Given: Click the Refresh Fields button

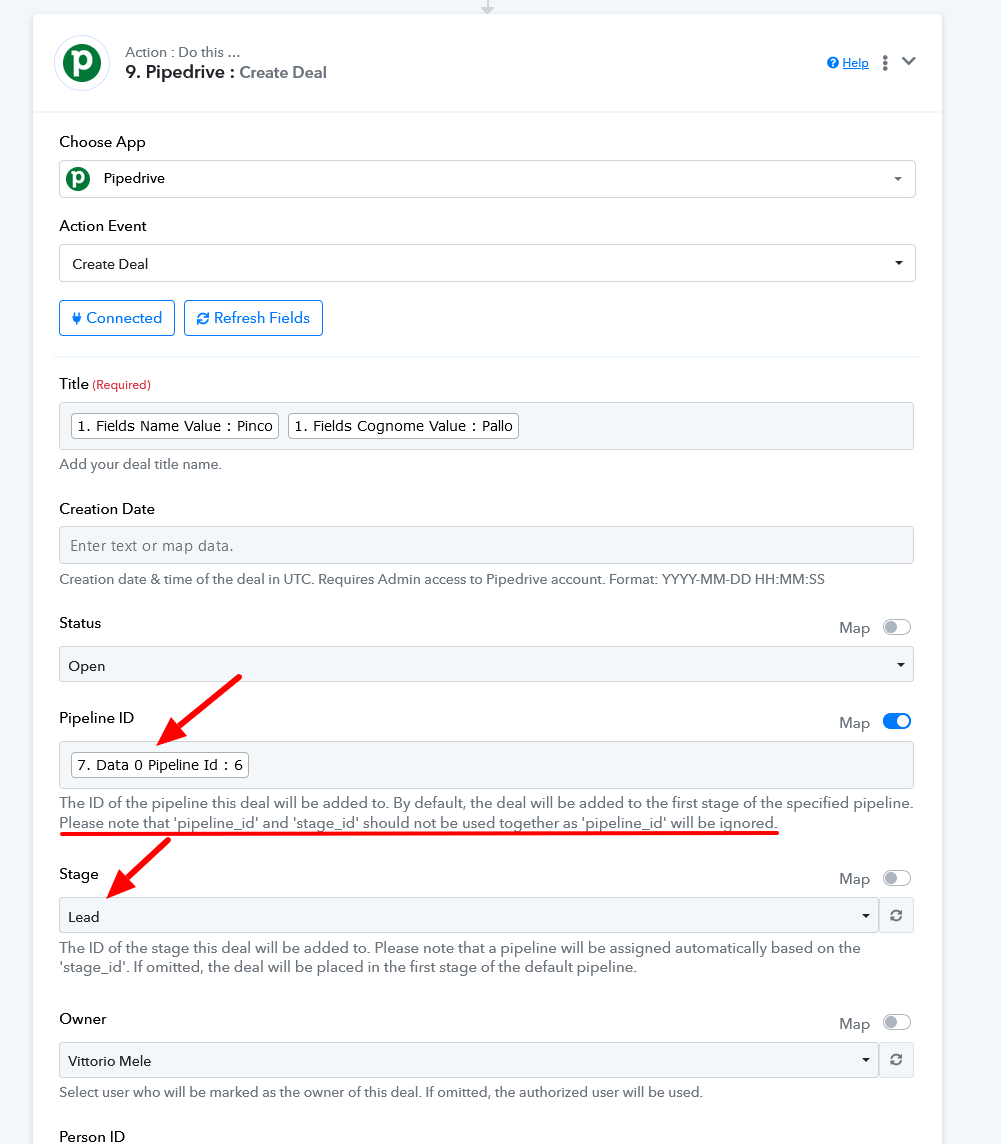Looking at the screenshot, I should [x=253, y=318].
